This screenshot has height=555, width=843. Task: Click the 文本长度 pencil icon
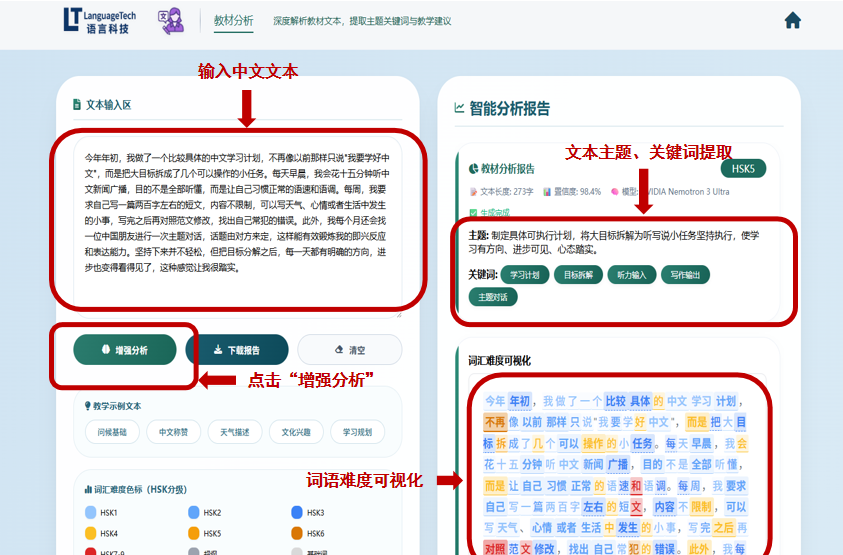473,192
